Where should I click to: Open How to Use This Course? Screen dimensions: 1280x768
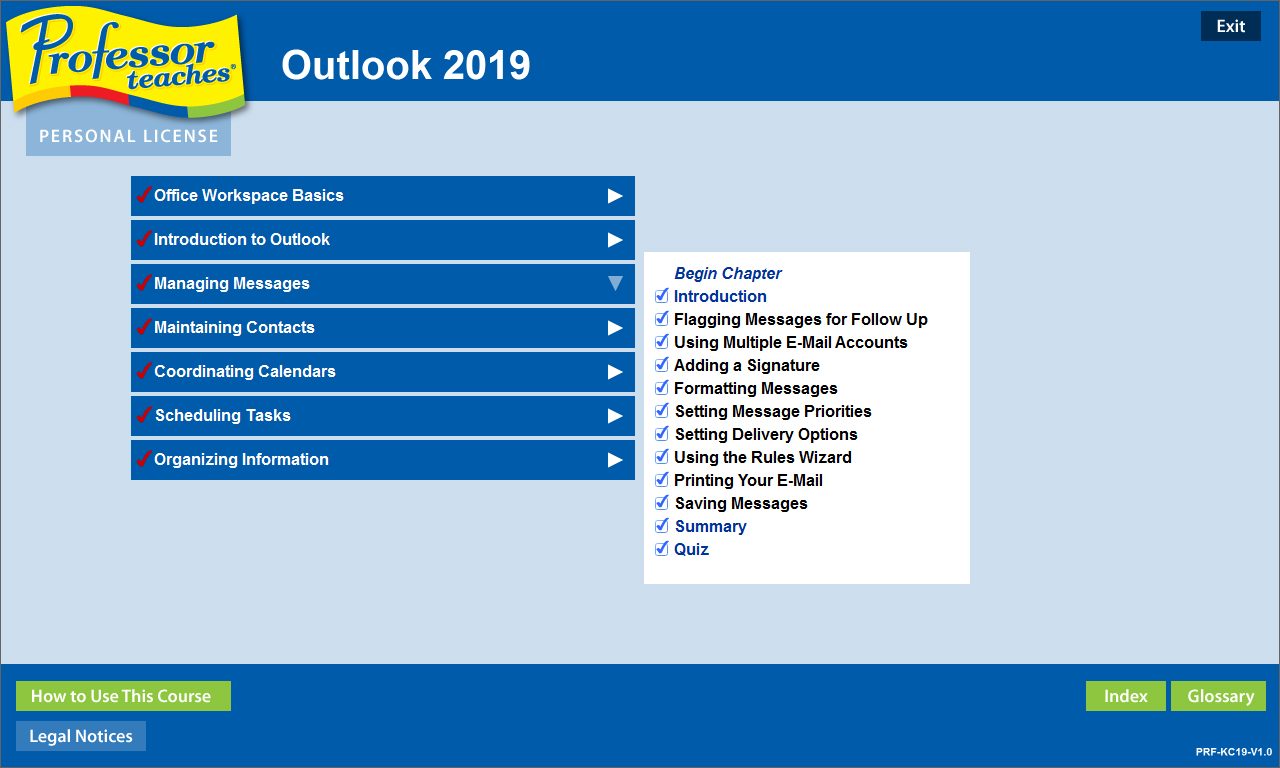pos(123,696)
